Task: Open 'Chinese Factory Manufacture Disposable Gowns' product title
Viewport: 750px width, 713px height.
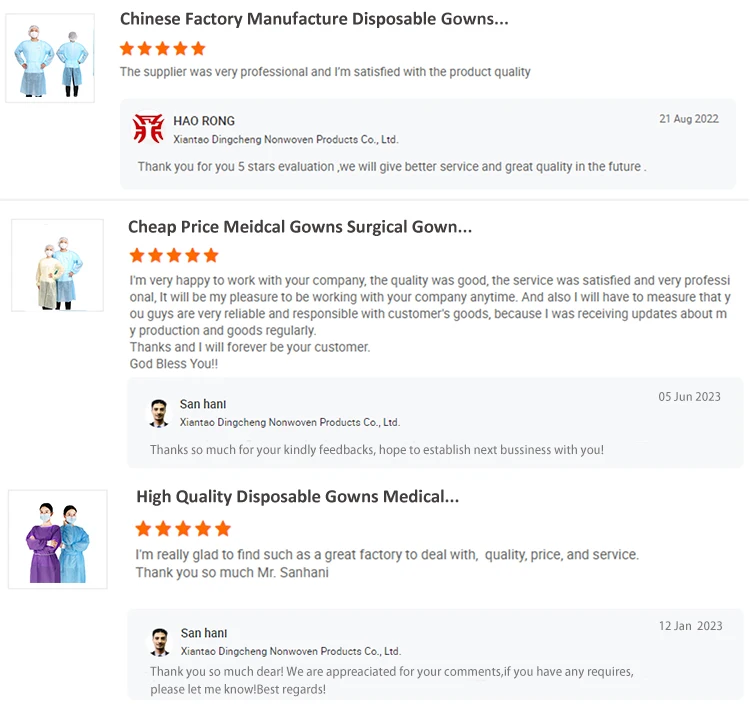Action: (314, 19)
